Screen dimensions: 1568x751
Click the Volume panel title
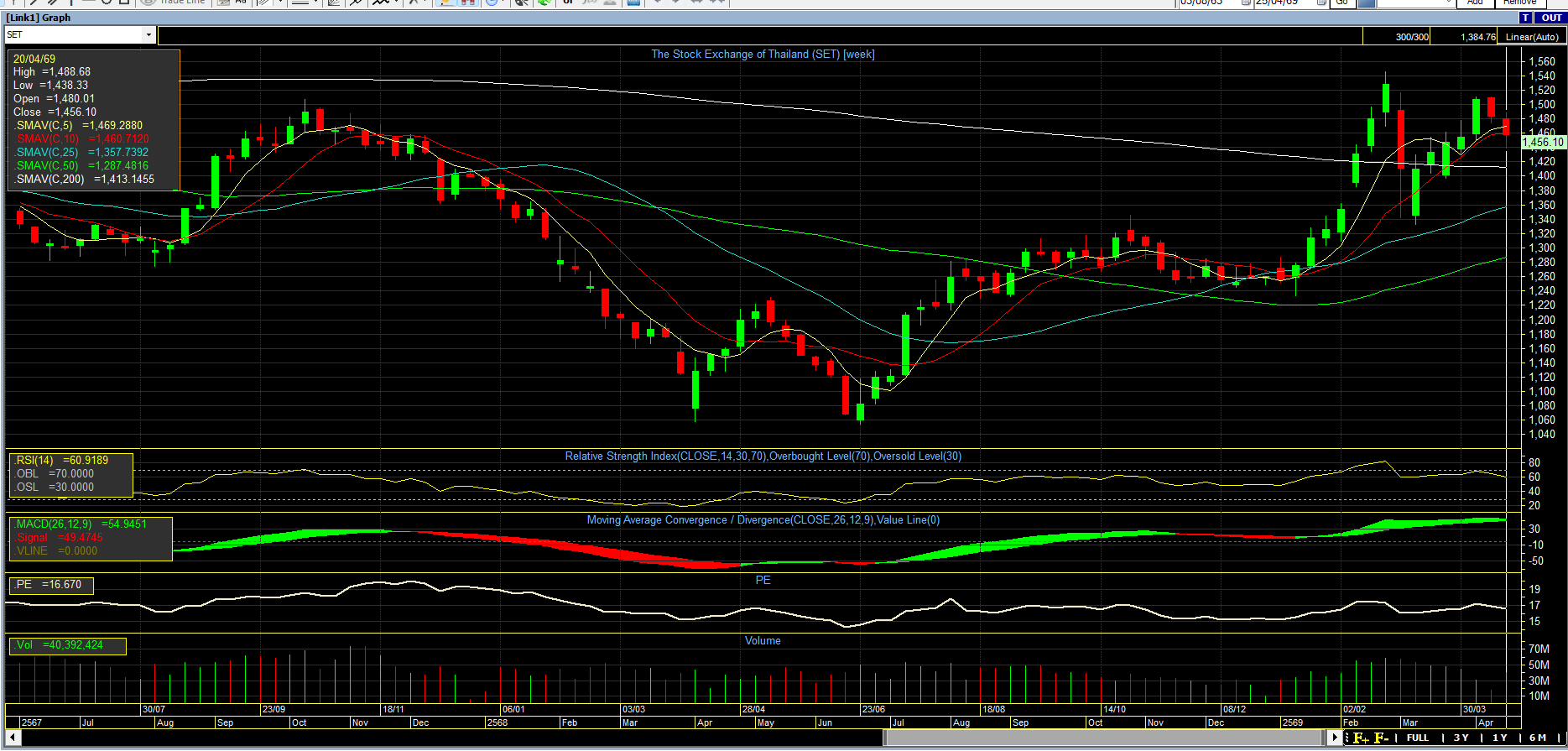(x=763, y=641)
